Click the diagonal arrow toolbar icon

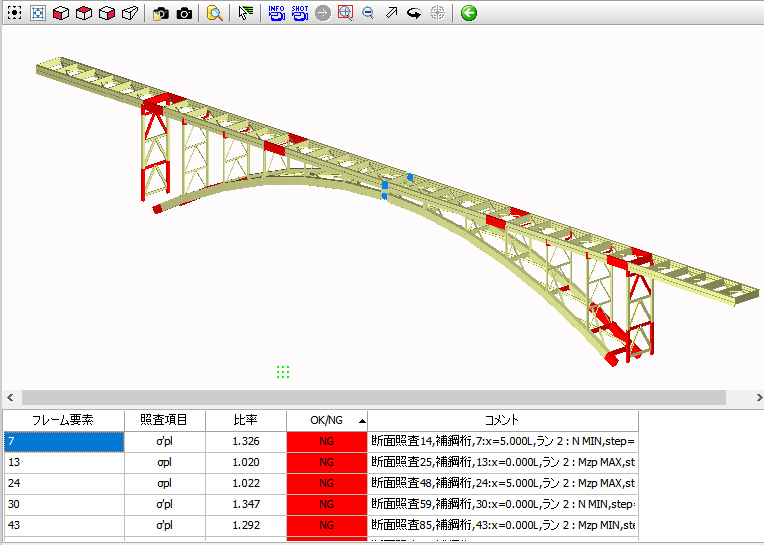click(391, 13)
